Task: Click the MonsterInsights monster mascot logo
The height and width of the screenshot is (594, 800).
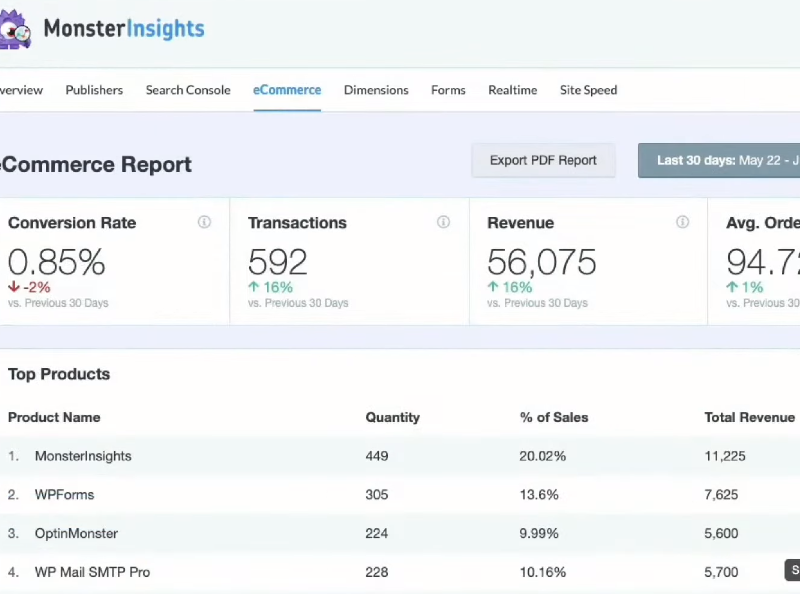Action: [16, 29]
